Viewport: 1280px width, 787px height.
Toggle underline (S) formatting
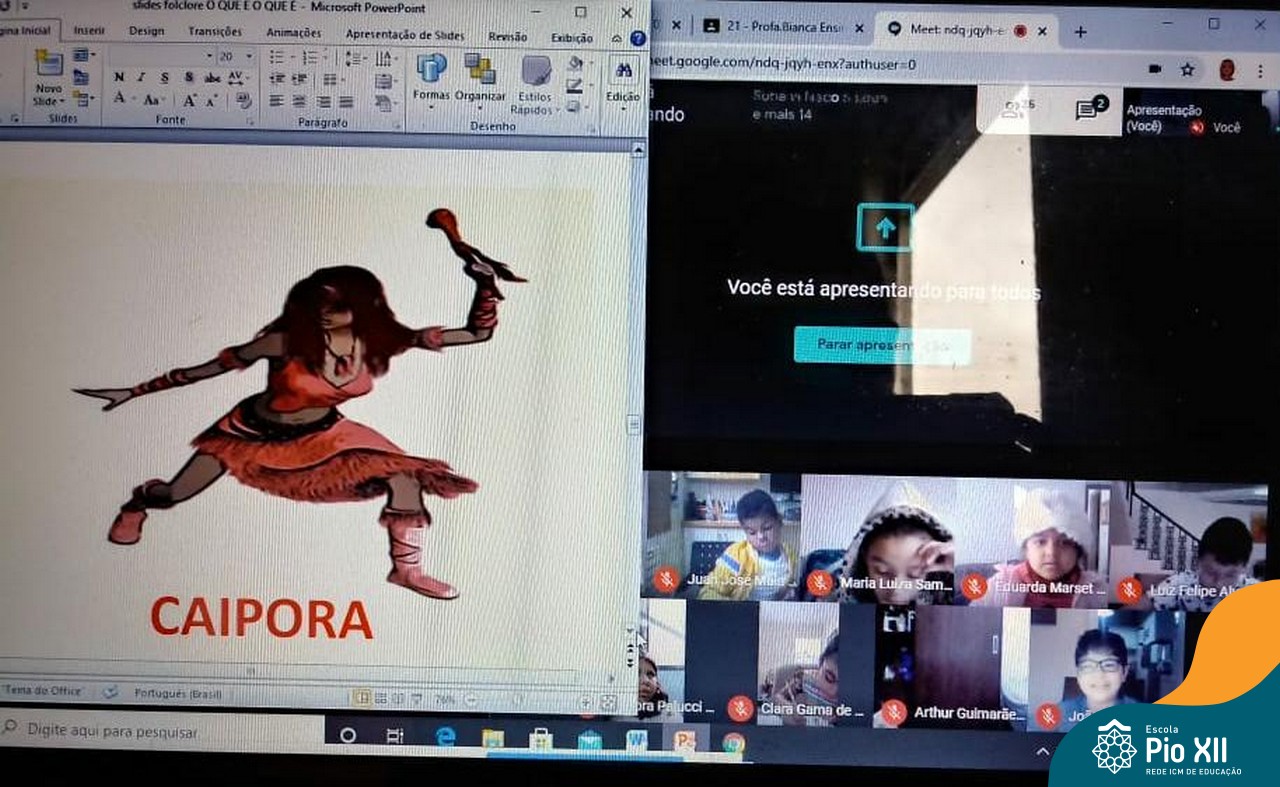[x=165, y=77]
